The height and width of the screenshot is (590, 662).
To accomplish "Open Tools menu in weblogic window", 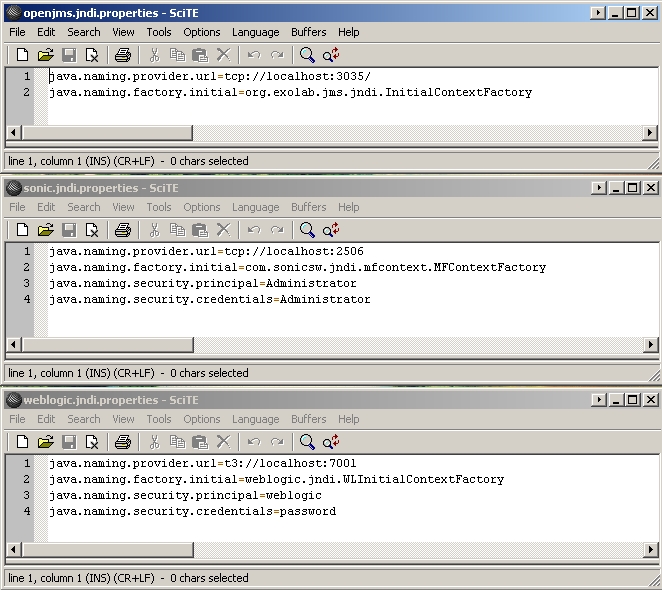I will (x=159, y=419).
